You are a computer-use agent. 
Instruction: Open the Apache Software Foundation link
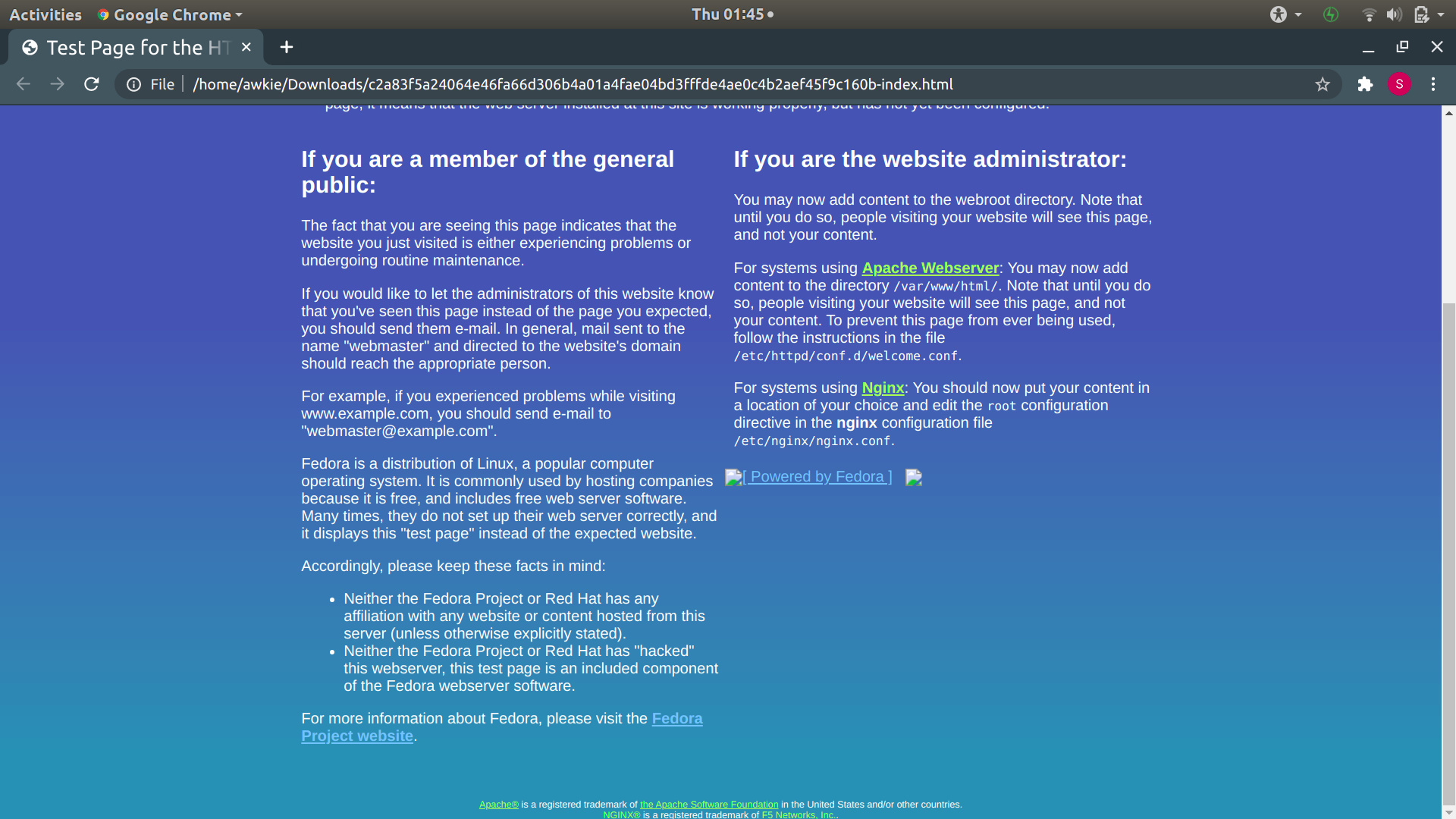click(709, 805)
